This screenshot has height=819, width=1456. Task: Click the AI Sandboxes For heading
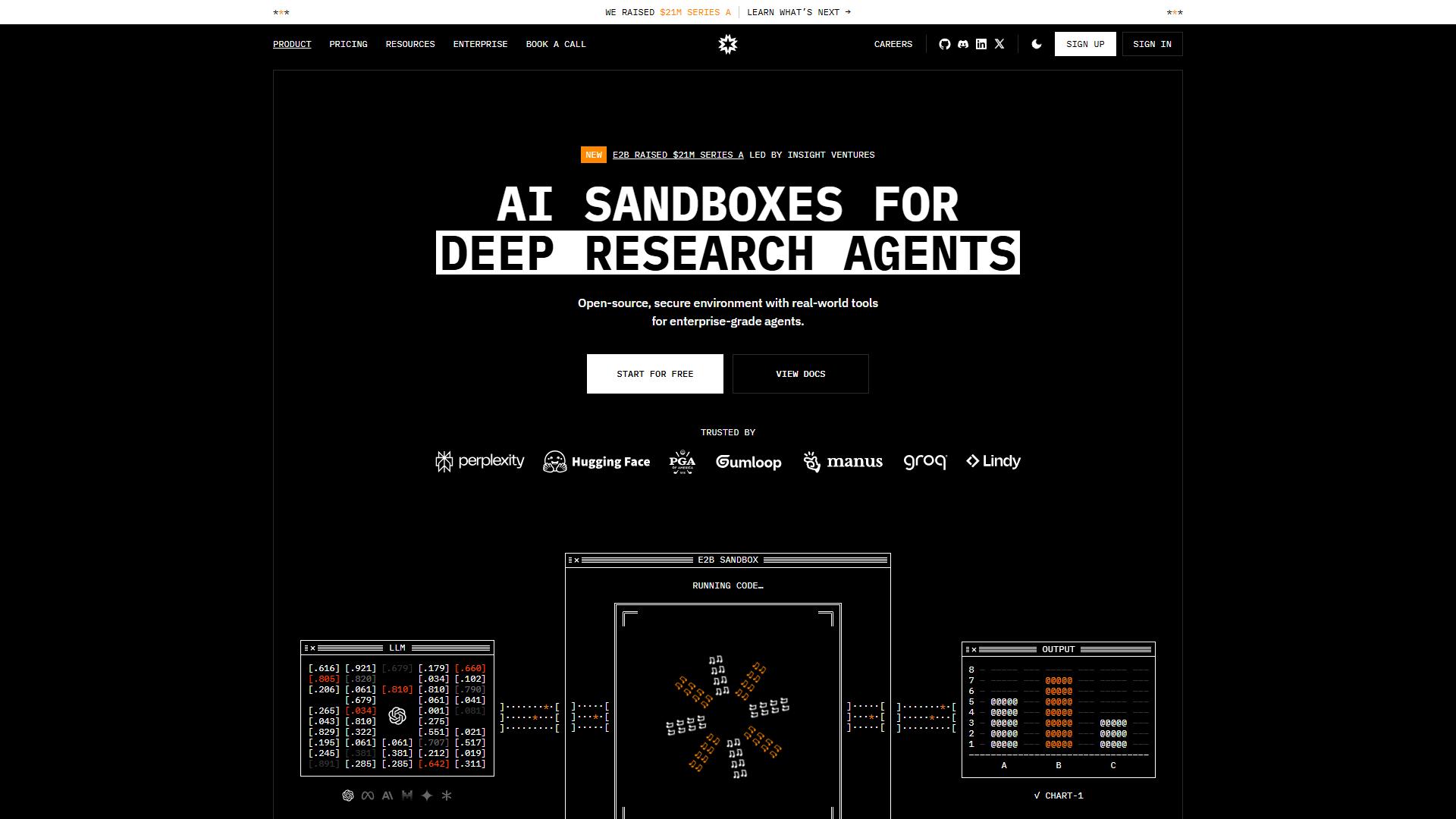coord(728,205)
